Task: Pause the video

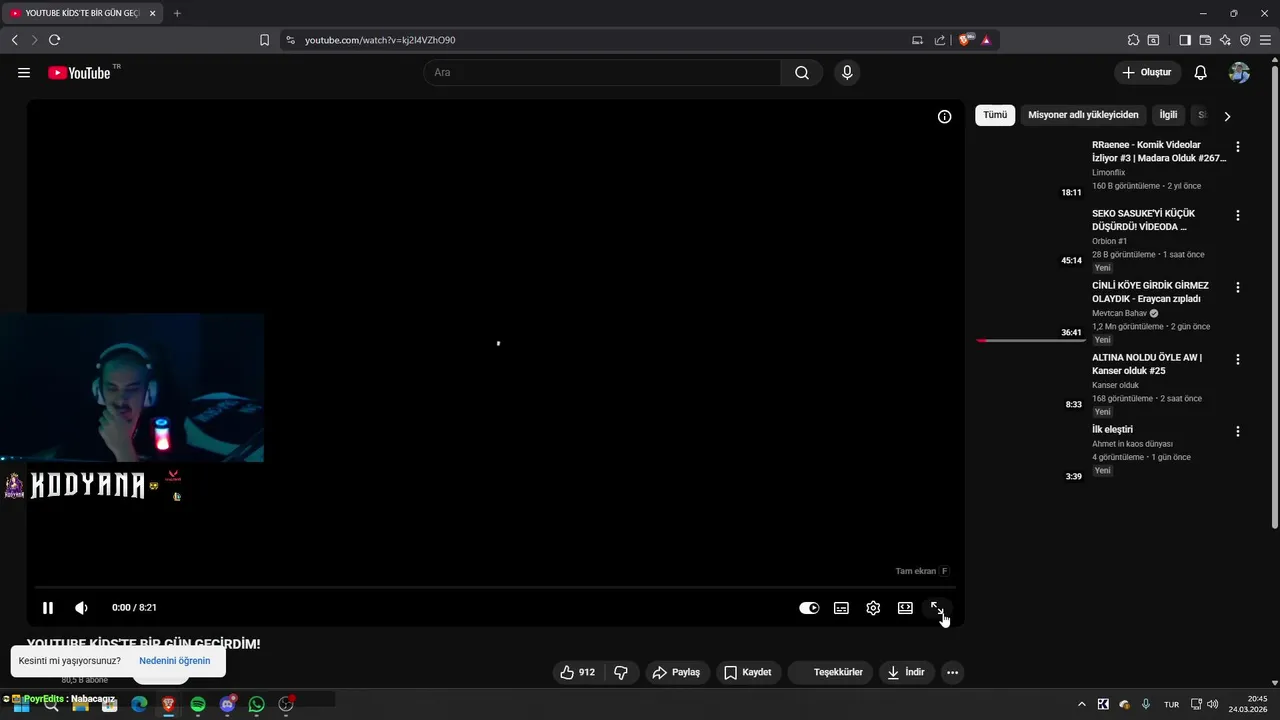Action: [48, 608]
